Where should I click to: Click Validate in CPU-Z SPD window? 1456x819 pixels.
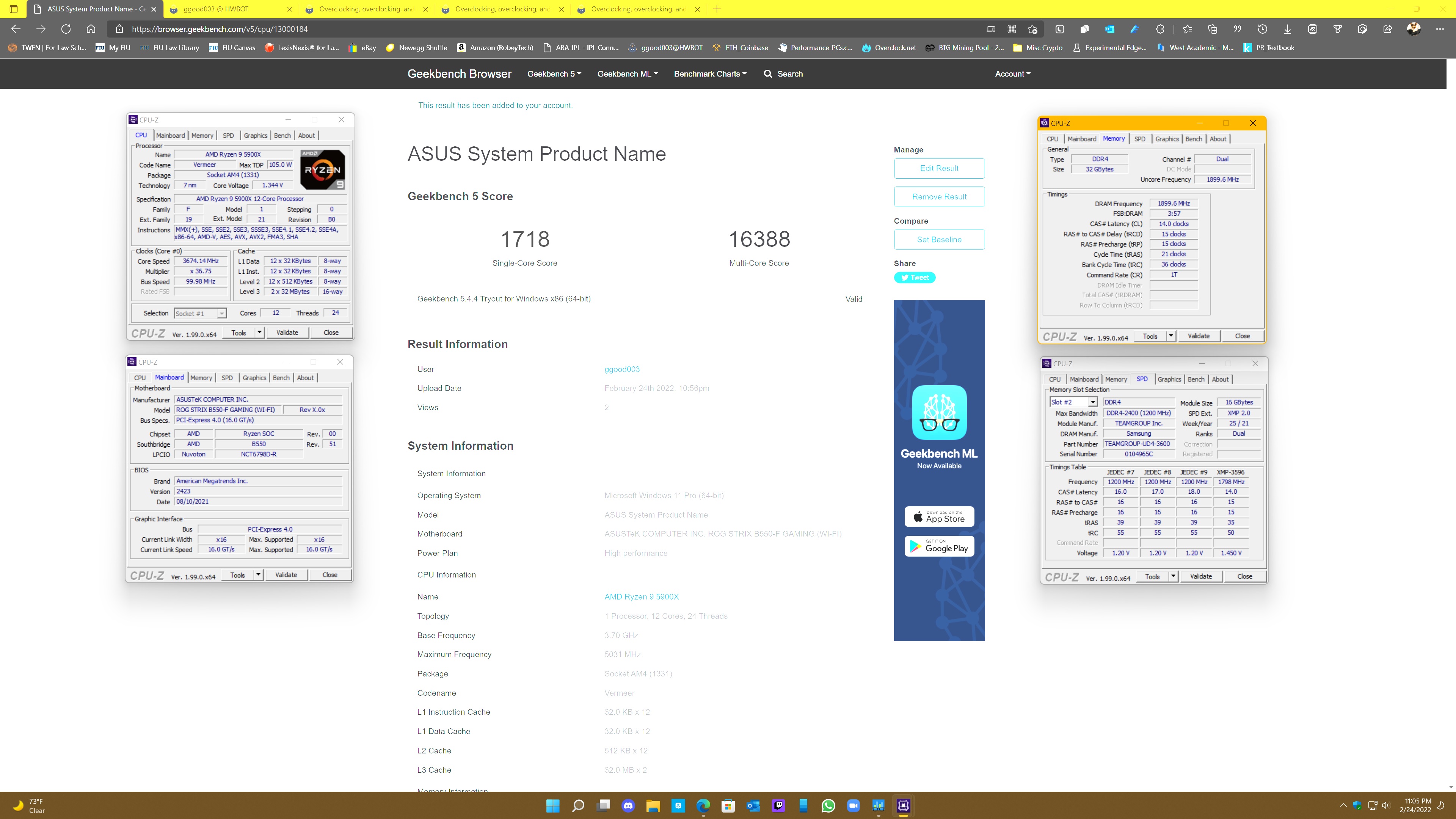[x=1200, y=576]
